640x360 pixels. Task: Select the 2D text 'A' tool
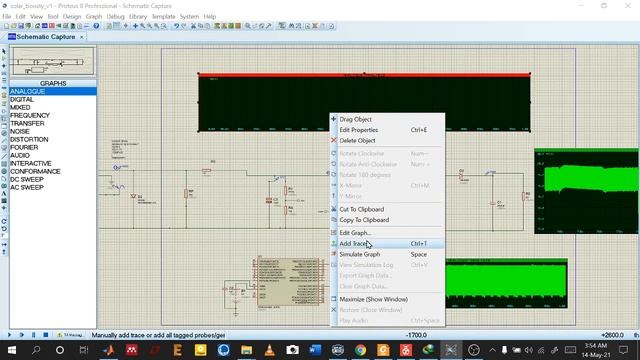4,193
